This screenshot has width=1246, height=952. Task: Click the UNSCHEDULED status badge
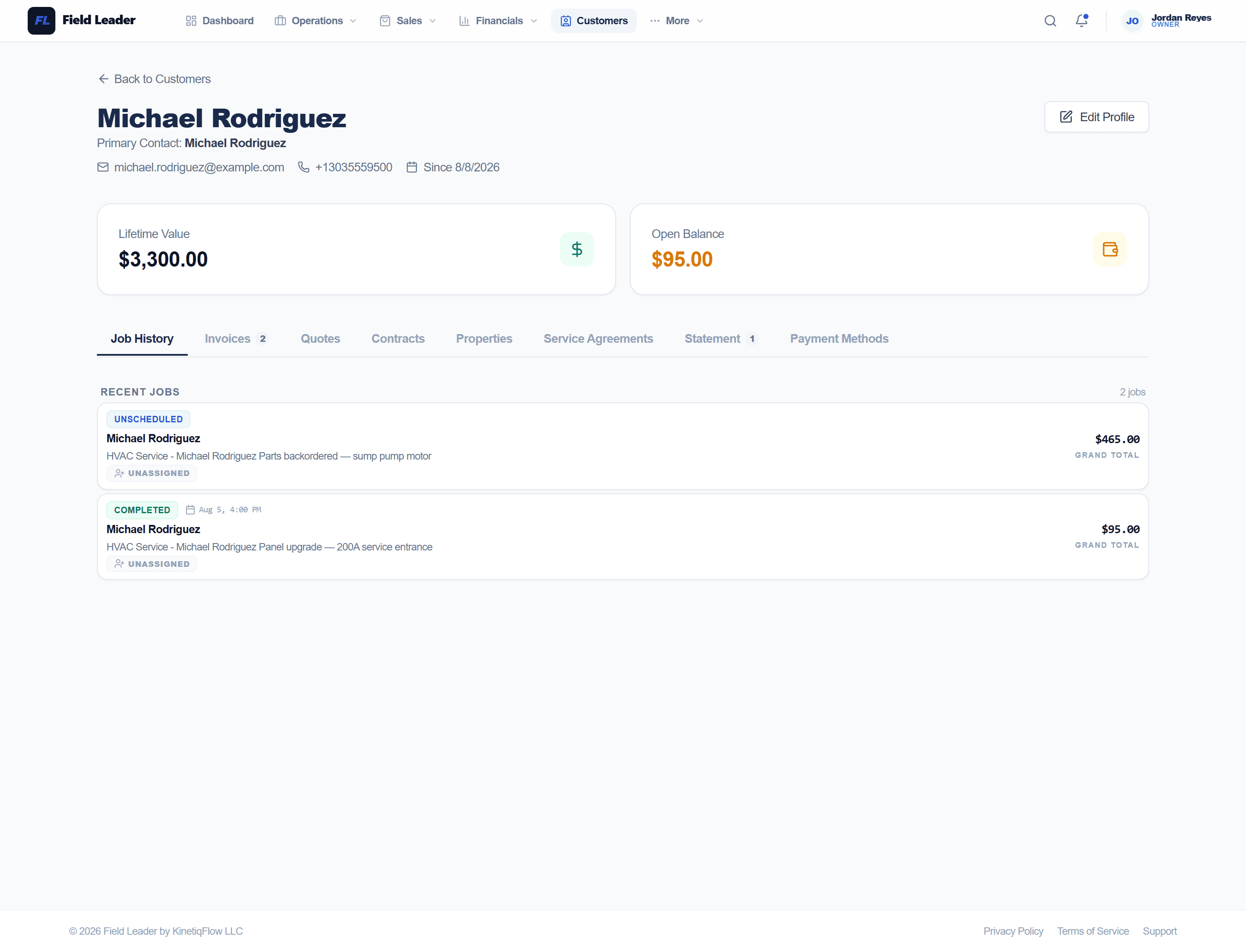coord(148,419)
